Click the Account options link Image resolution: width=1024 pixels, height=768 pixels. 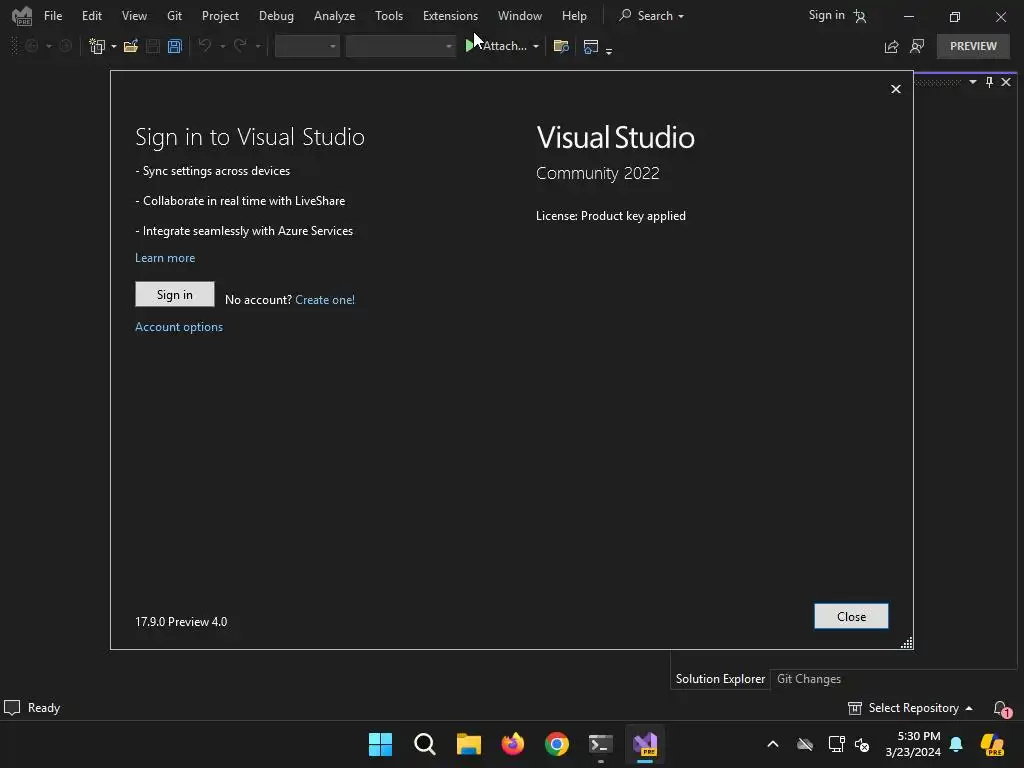pos(179,327)
